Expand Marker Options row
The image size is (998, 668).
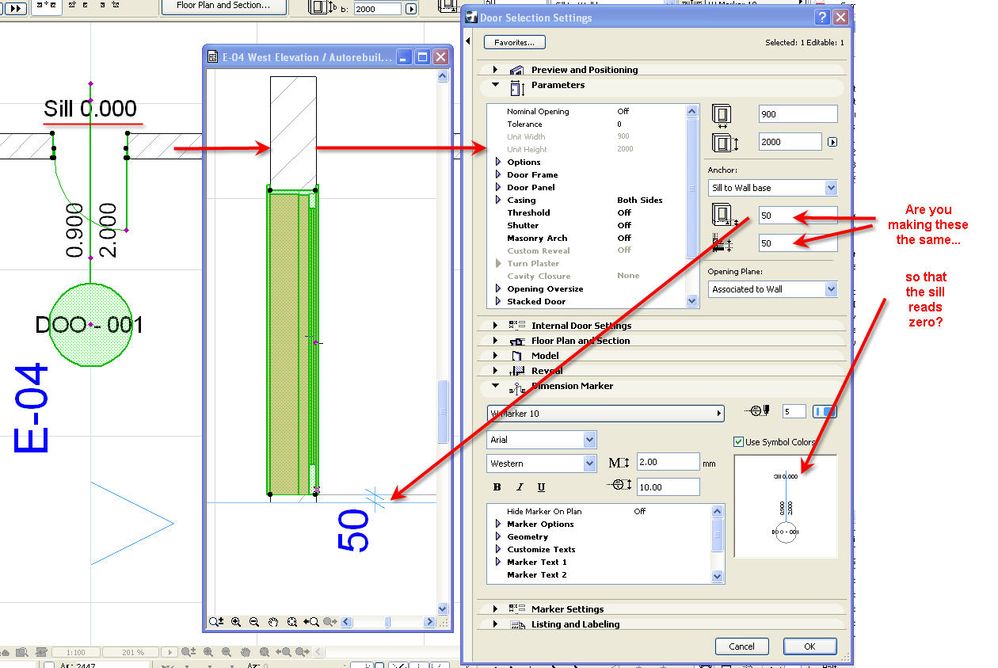click(x=498, y=524)
